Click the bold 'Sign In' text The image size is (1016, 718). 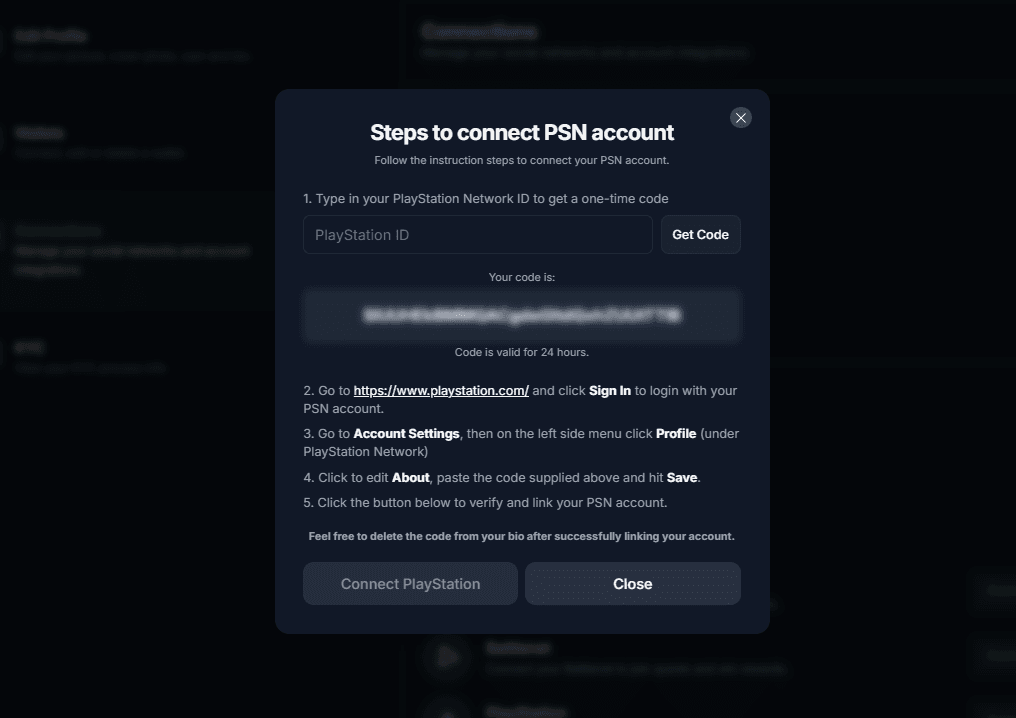pos(610,391)
